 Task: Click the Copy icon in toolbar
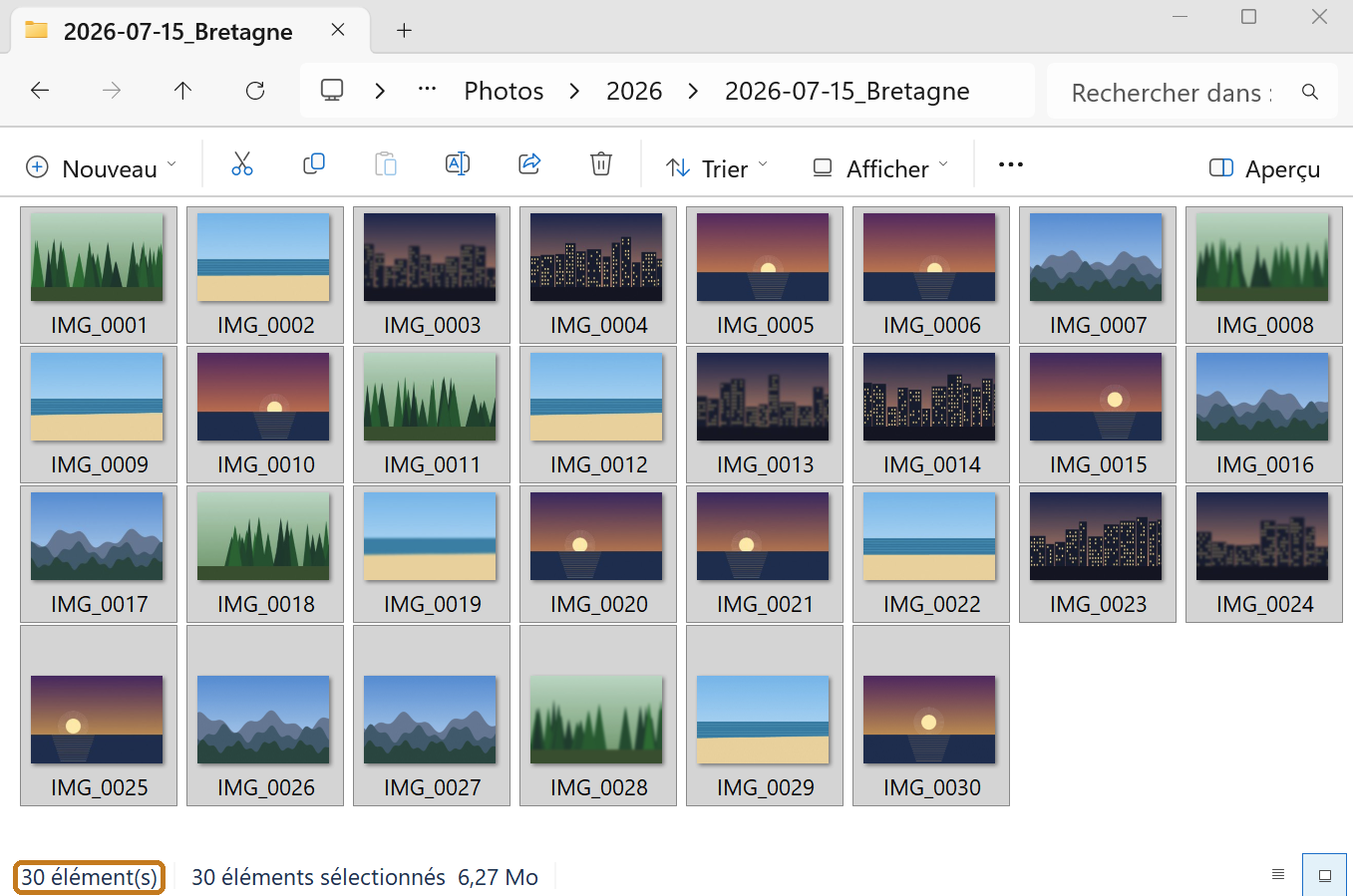point(314,164)
